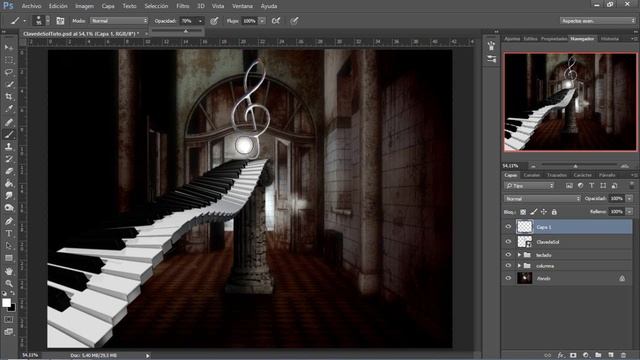
Task: Hide the columna group
Action: pos(508,266)
